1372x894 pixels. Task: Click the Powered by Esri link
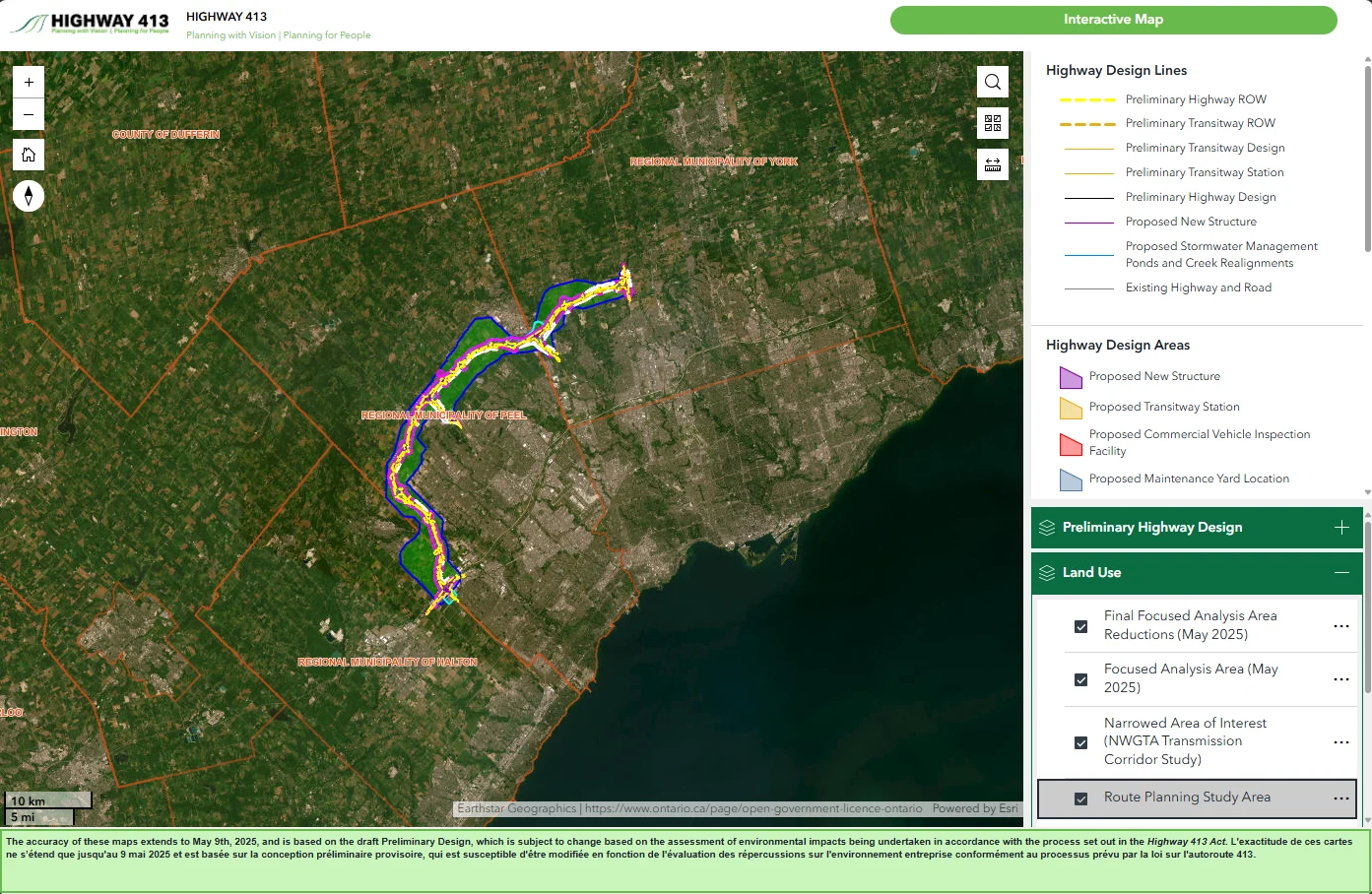(975, 808)
